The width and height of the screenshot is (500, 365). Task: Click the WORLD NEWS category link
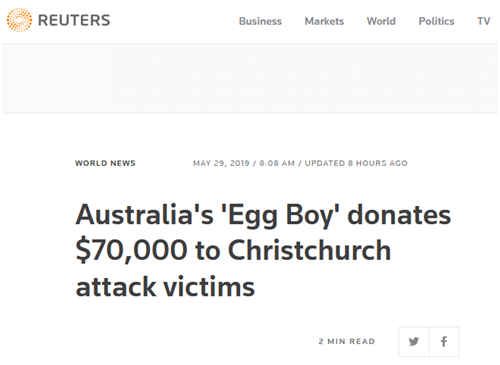(105, 163)
